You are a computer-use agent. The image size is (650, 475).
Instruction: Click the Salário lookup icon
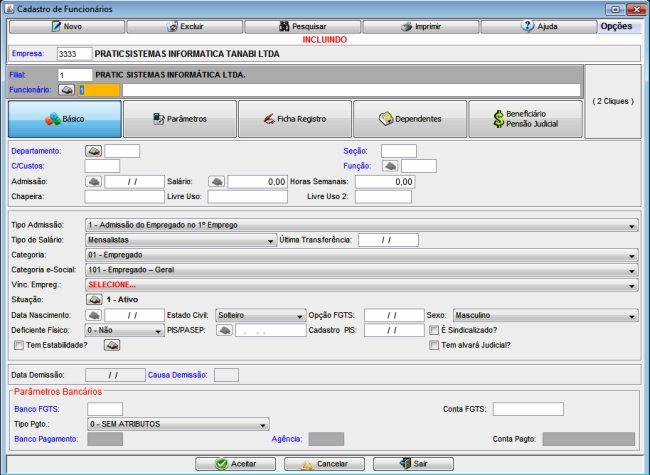217,182
